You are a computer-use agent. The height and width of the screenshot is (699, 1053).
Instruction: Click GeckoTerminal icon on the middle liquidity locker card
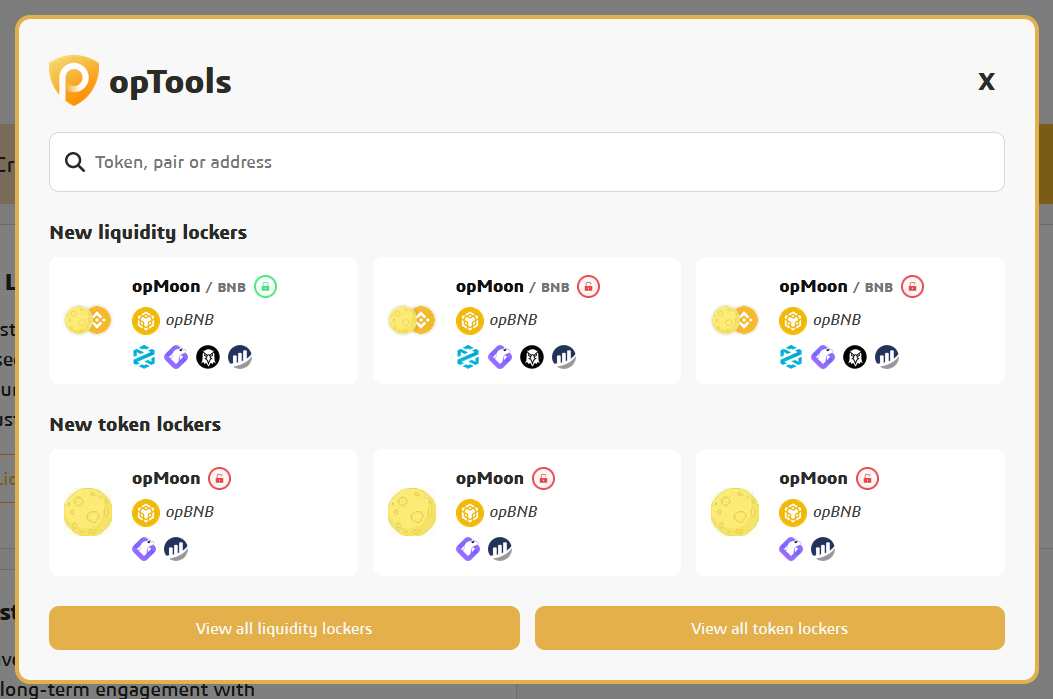click(500, 357)
